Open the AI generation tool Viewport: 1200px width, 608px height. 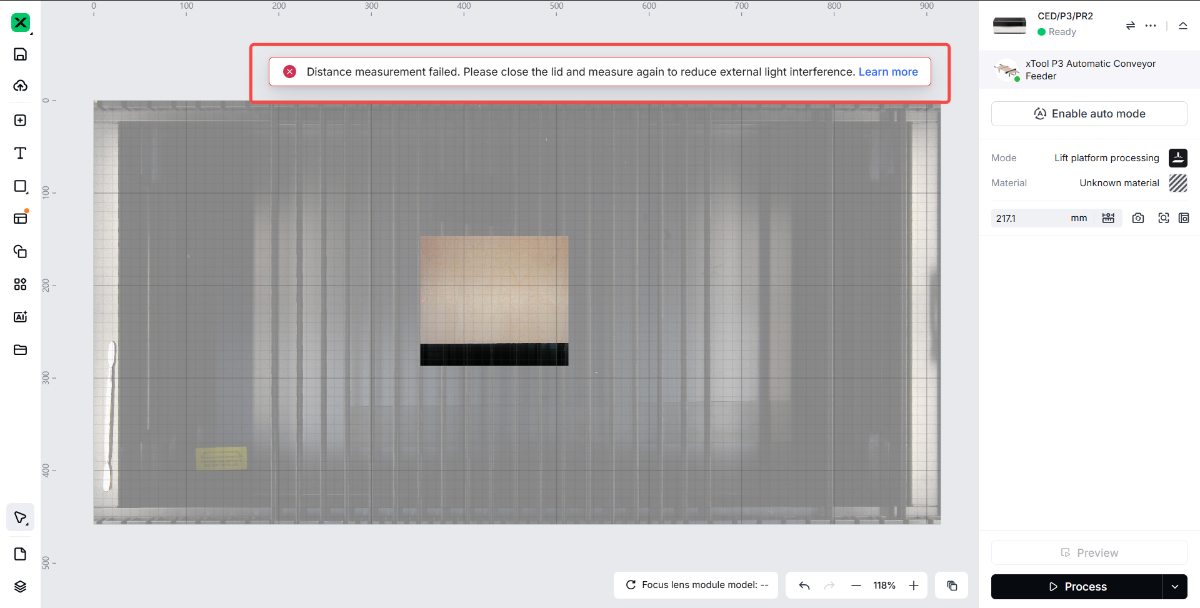pos(20,317)
